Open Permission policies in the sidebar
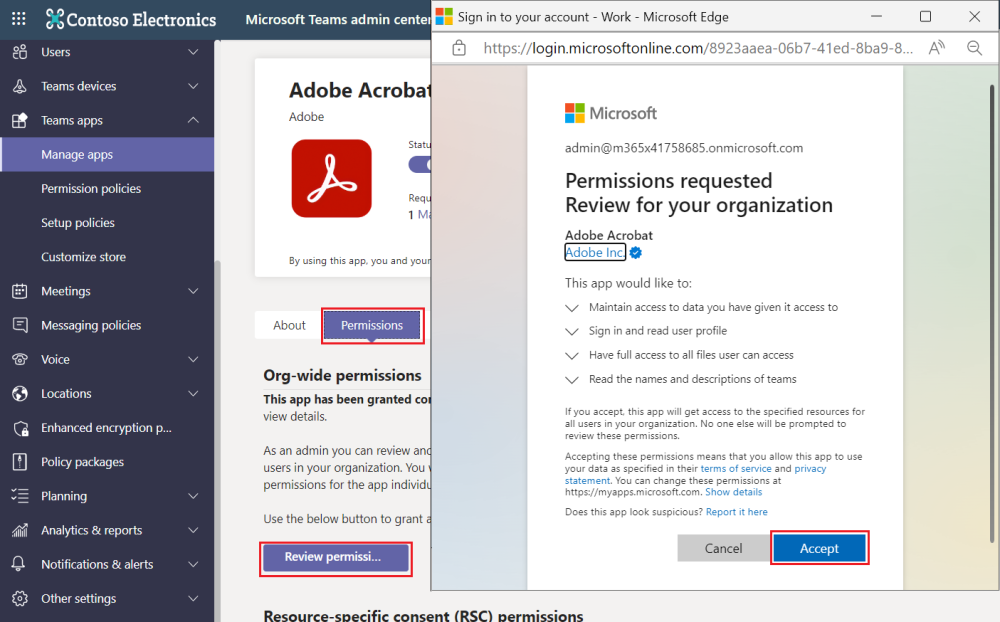1000x622 pixels. point(91,189)
